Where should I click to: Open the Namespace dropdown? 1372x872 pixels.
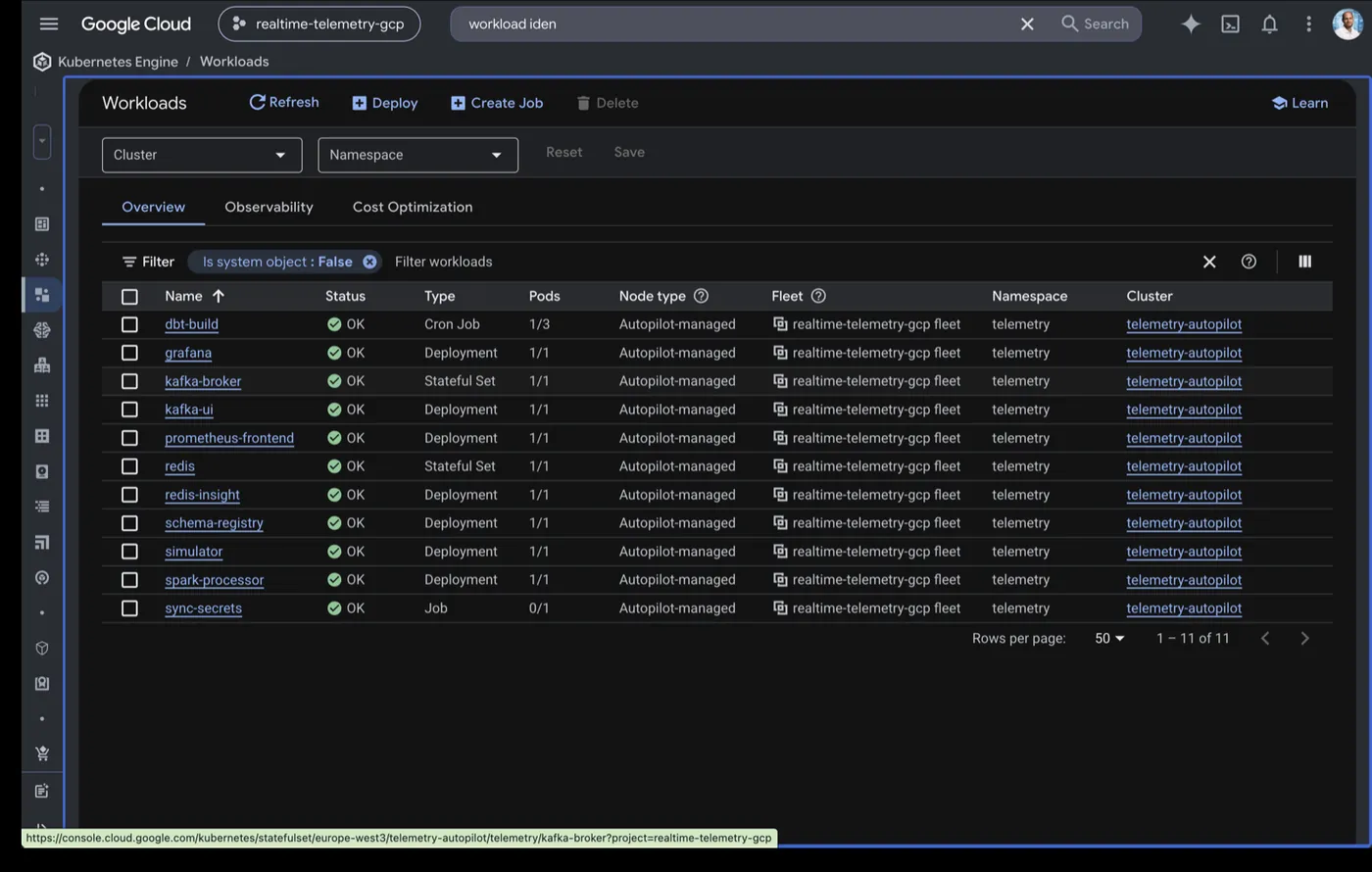coord(417,155)
